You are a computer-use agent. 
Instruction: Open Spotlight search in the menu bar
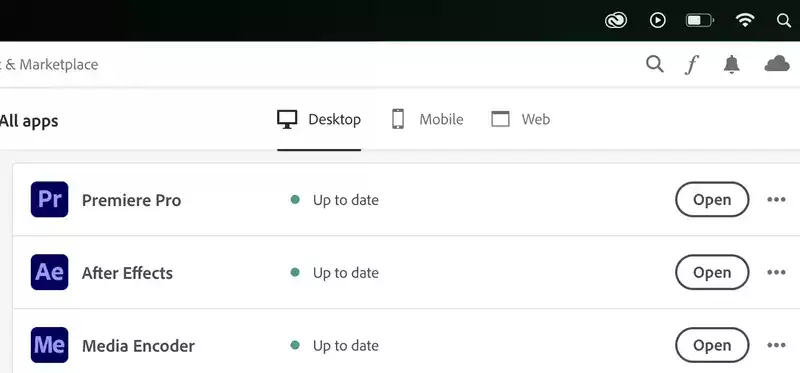point(784,20)
